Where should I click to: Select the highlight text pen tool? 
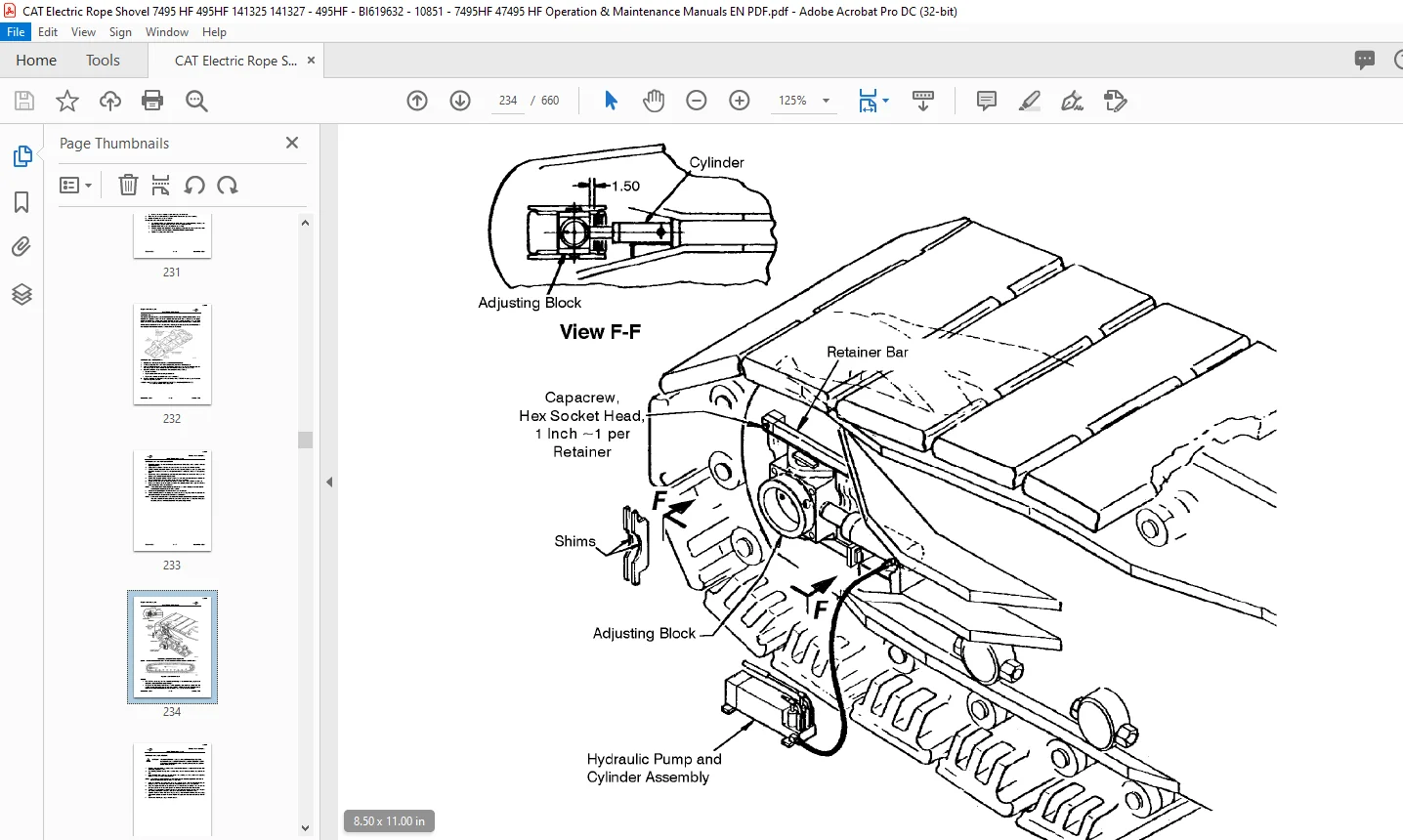1030,101
